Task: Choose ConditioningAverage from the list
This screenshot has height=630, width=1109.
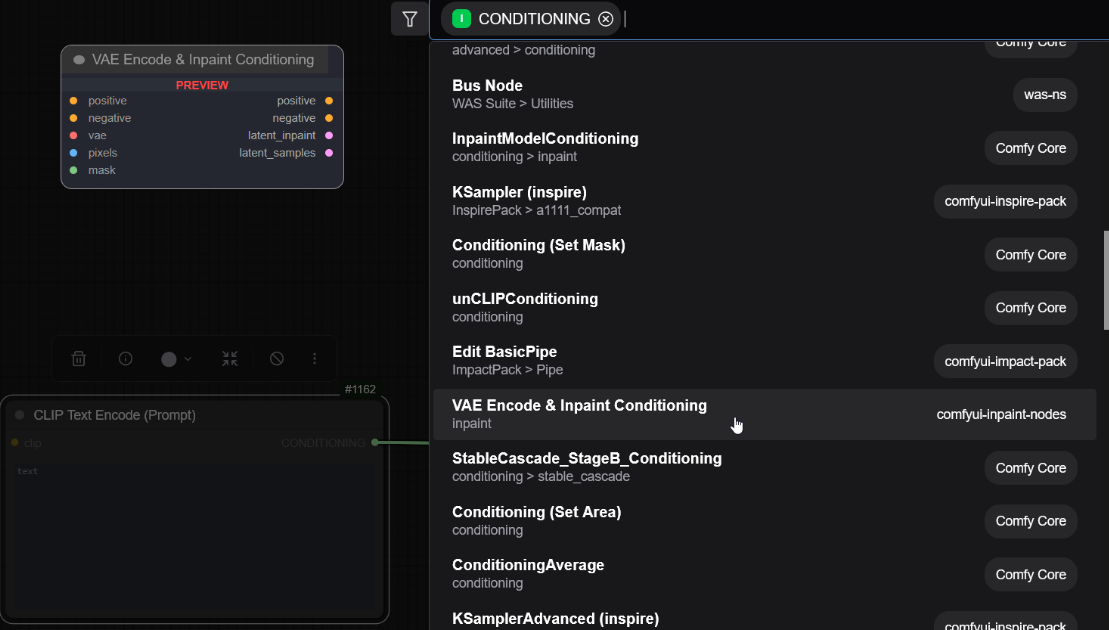Action: 764,574
